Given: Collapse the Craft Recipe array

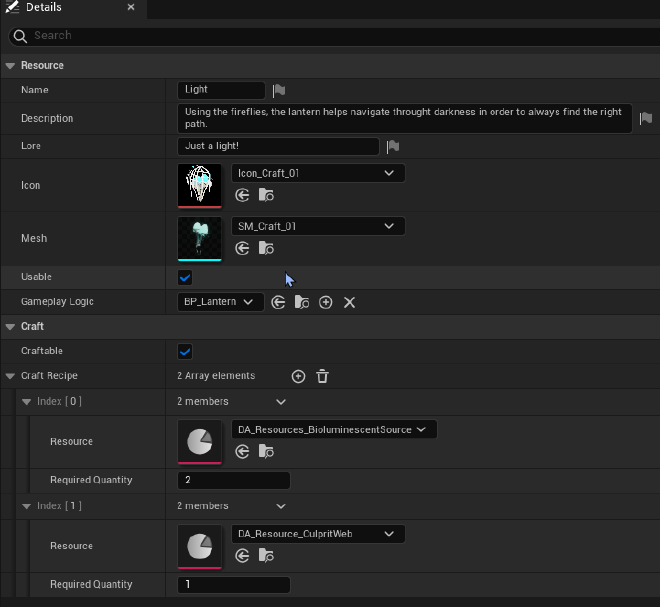Looking at the screenshot, I should coord(10,376).
